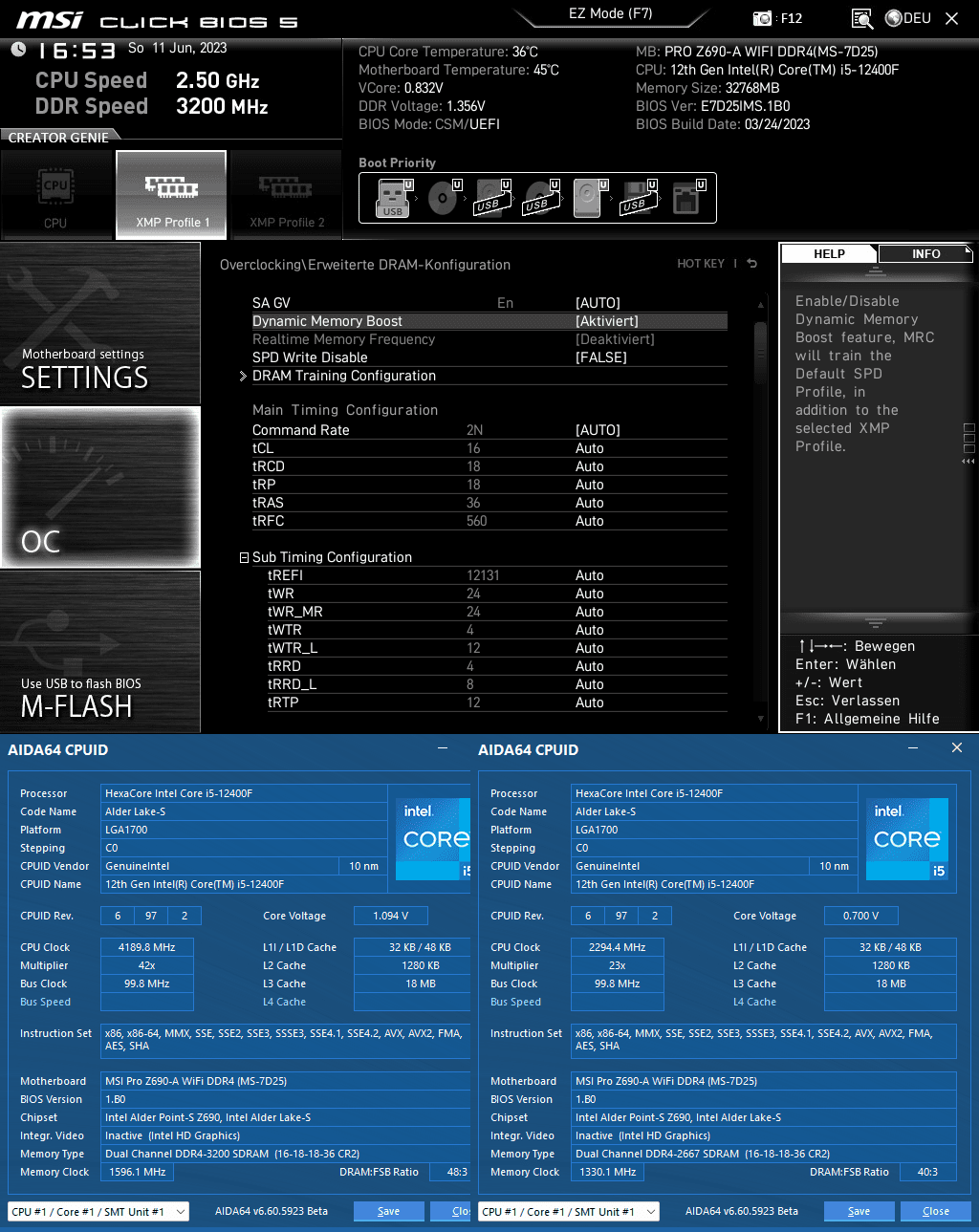Click the 1330.1 MHz Memory Clock value
Screen dimensions: 979x1232
point(607,1172)
